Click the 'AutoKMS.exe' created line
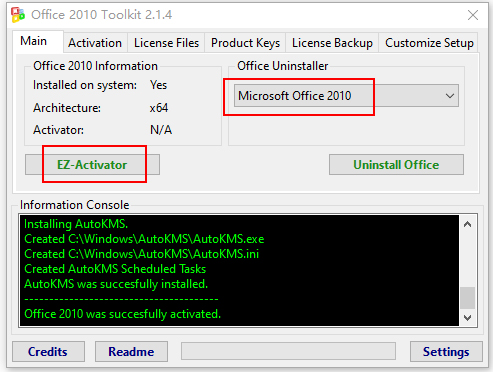 (144, 239)
